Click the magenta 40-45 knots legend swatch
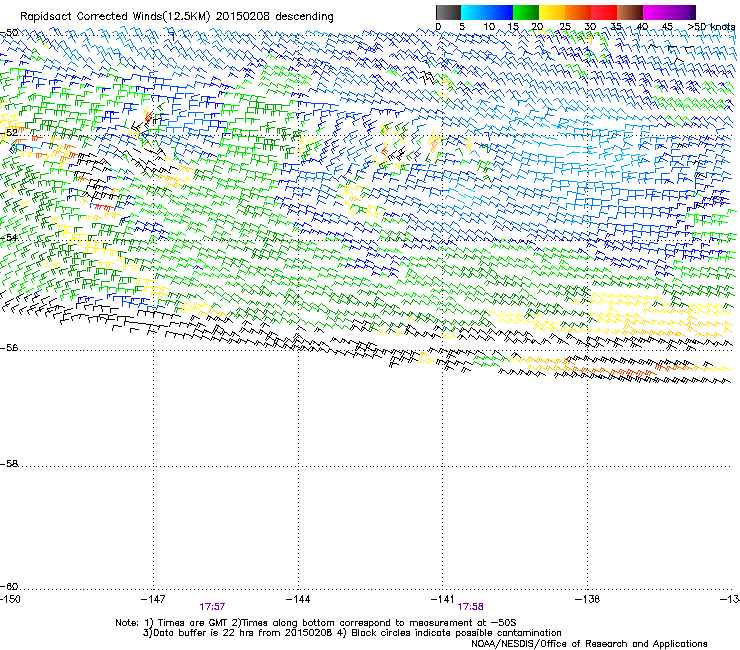This screenshot has height=650, width=740. 656,12
